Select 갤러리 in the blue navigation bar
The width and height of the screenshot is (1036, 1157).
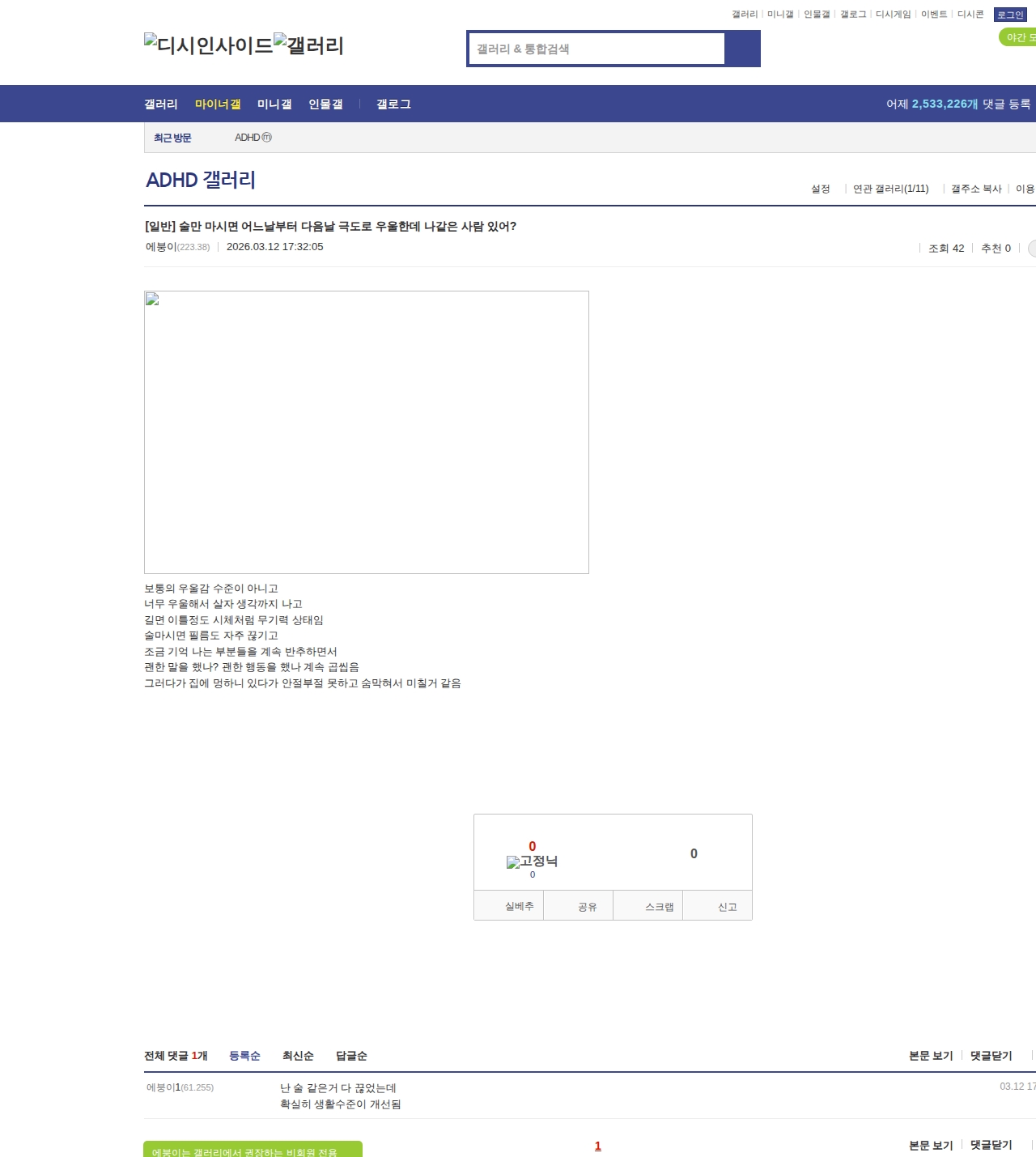[x=161, y=104]
